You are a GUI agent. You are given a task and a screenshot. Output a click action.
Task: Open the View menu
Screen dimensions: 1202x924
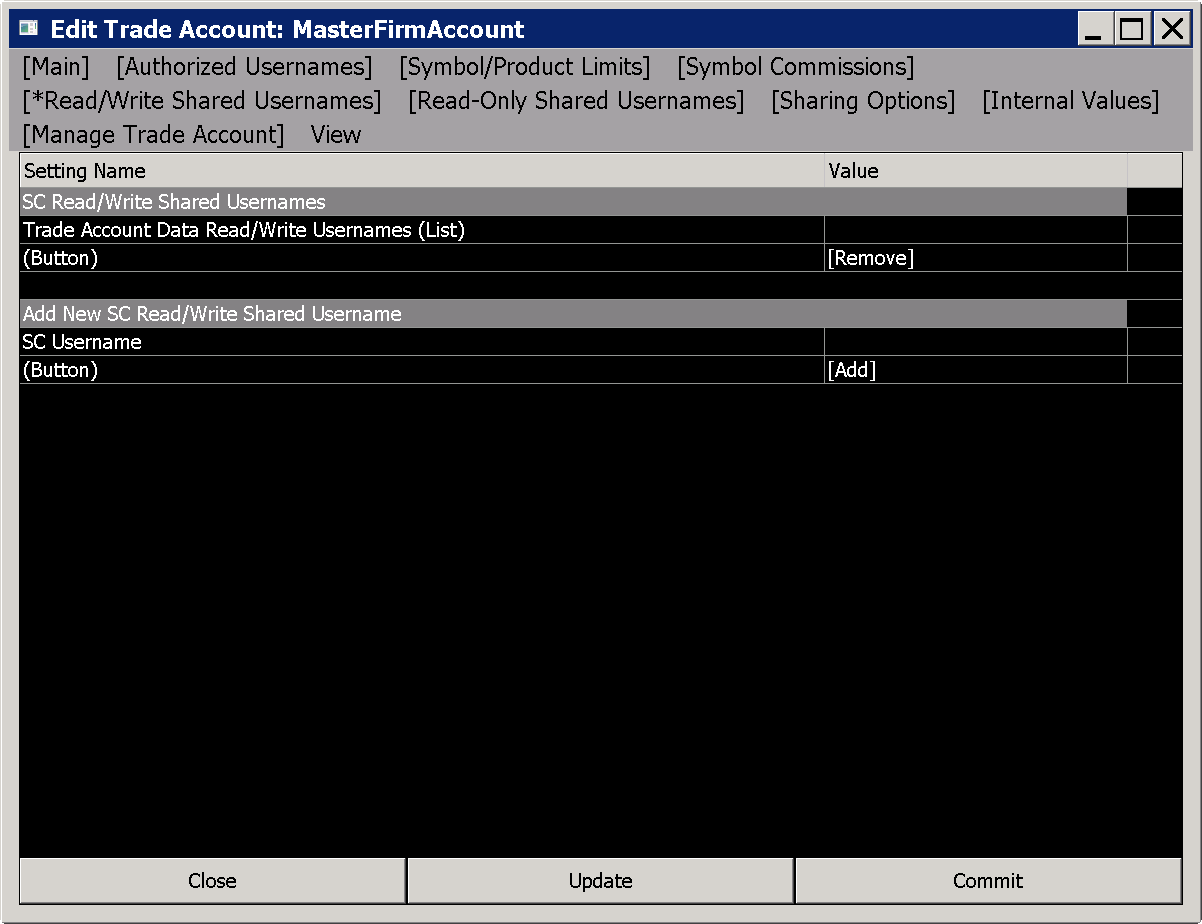point(336,135)
